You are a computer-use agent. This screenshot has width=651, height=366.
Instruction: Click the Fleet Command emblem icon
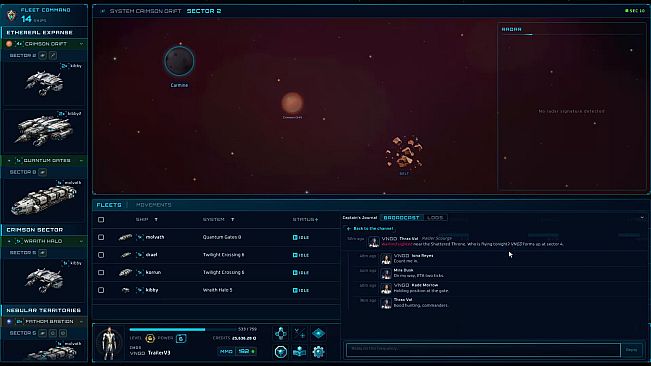click(11, 15)
